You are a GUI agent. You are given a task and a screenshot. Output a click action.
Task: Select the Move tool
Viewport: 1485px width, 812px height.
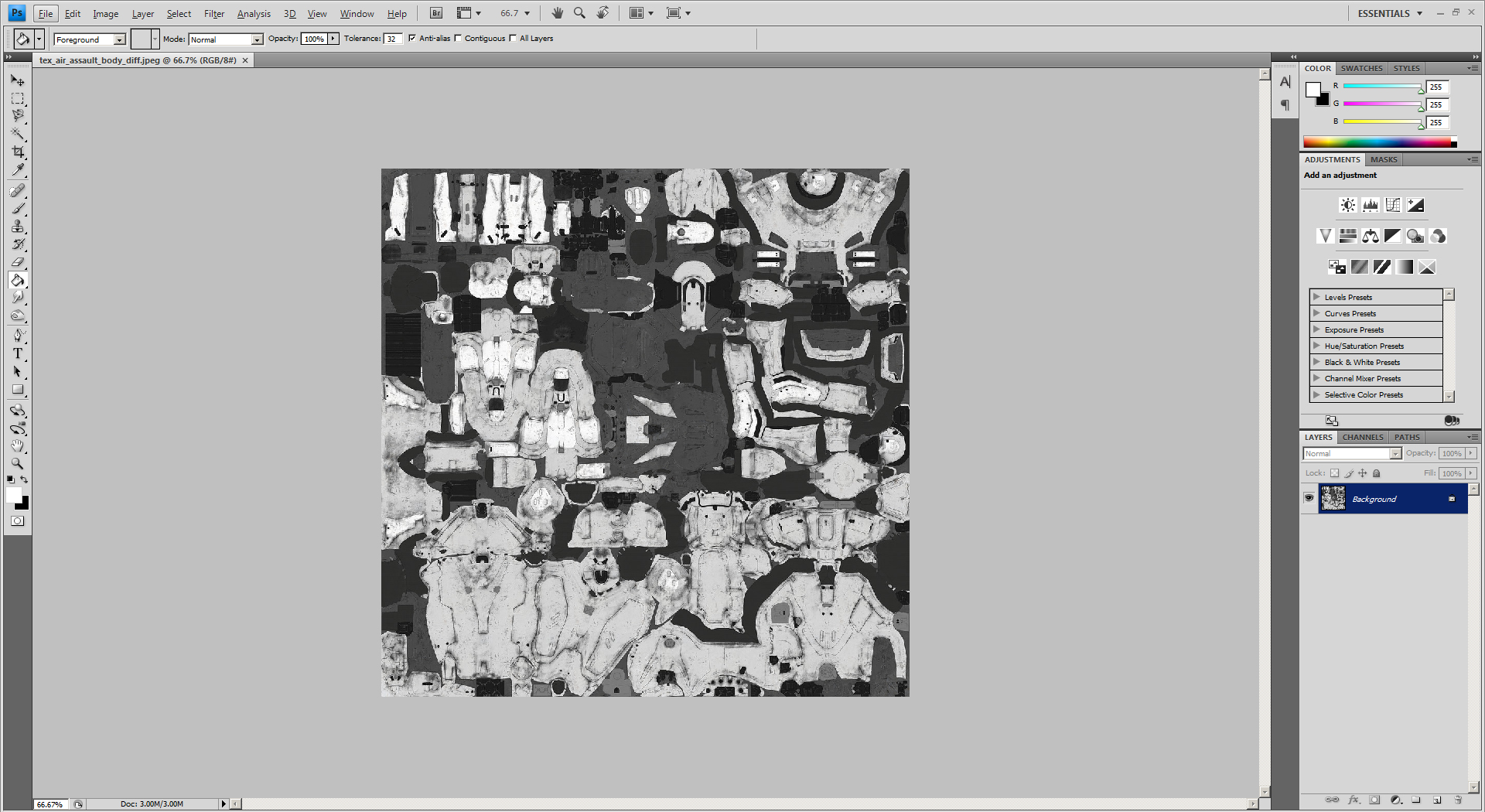(x=17, y=80)
